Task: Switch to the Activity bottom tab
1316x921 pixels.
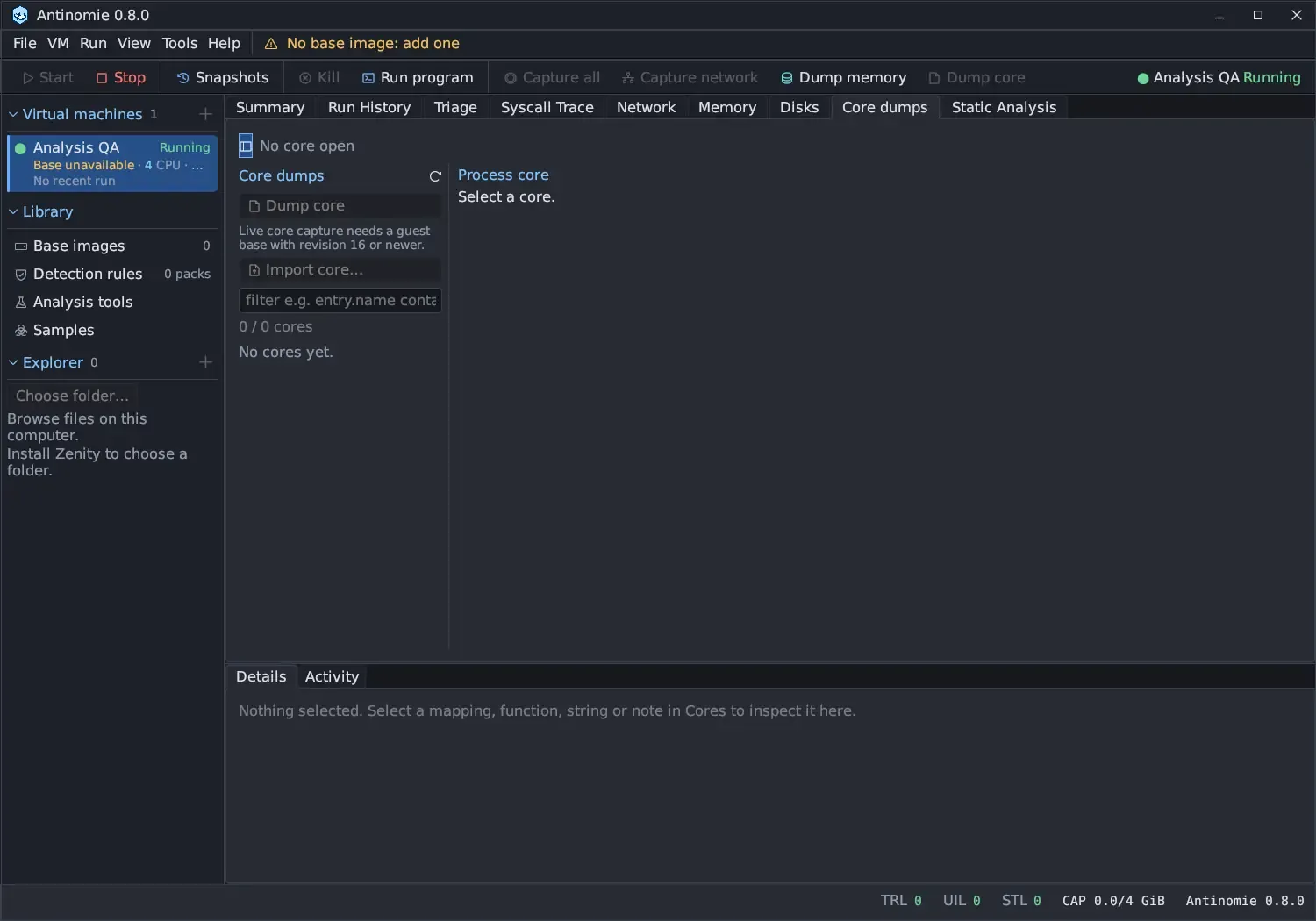Action: click(332, 676)
